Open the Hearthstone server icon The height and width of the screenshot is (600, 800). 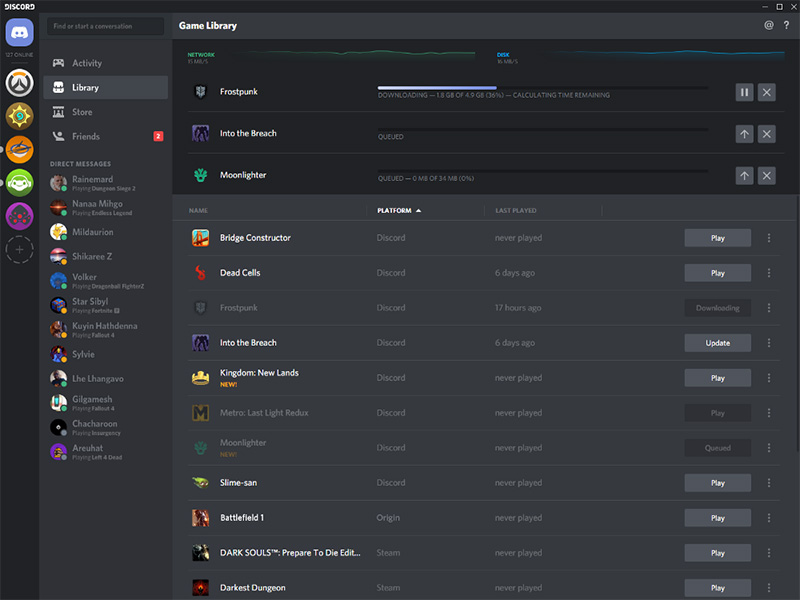click(x=19, y=116)
